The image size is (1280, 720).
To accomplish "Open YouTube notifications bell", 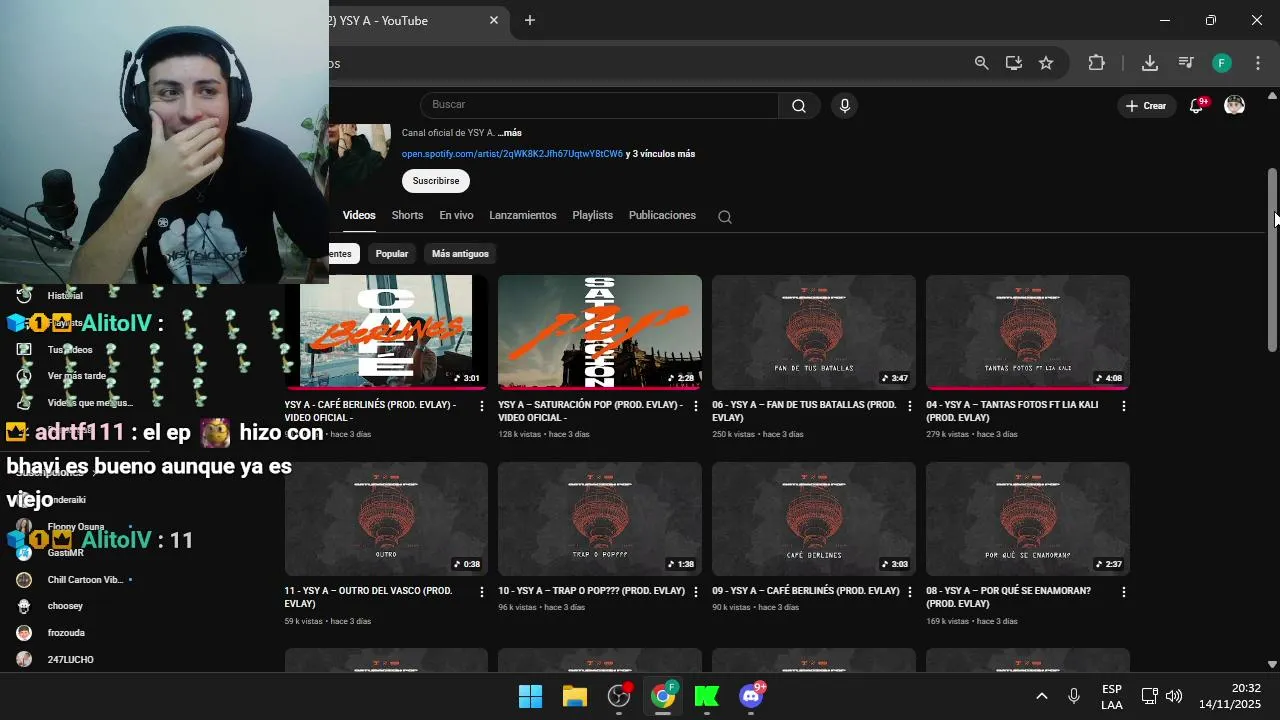I will click(1196, 105).
